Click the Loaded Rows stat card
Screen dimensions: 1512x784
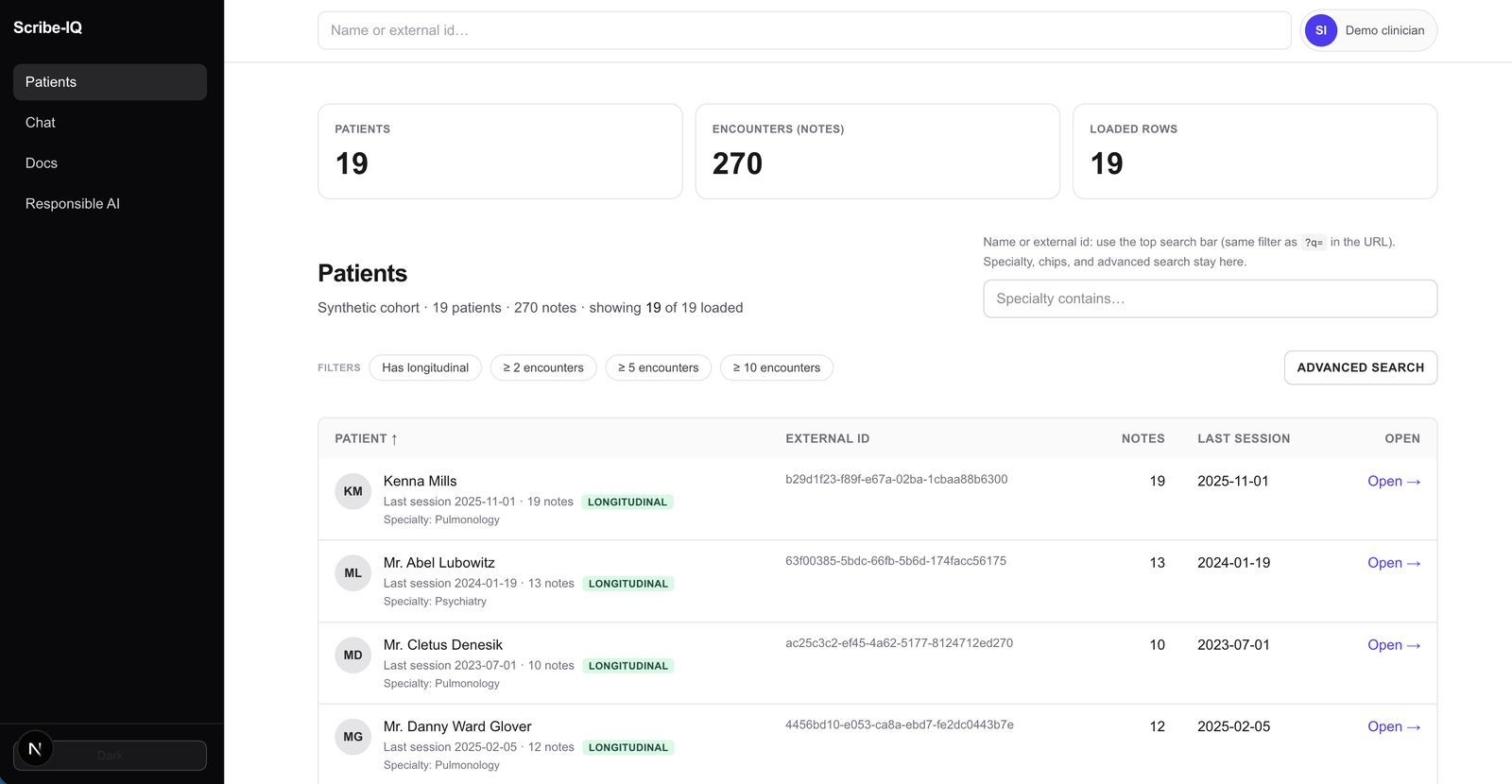tap(1255, 151)
